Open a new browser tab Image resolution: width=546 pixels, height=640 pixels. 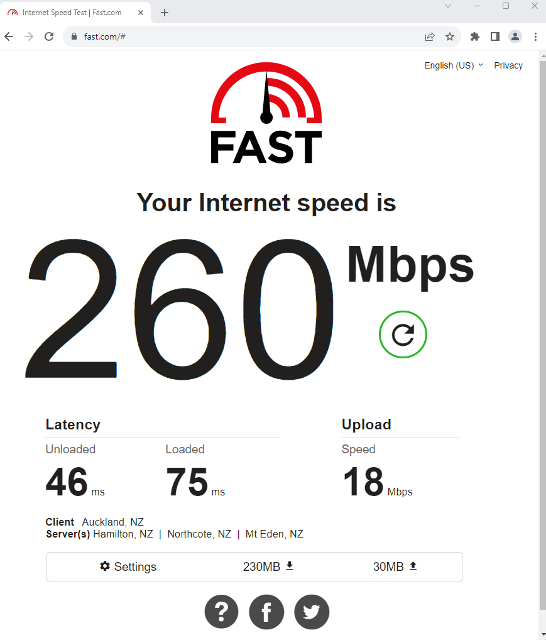pos(164,13)
